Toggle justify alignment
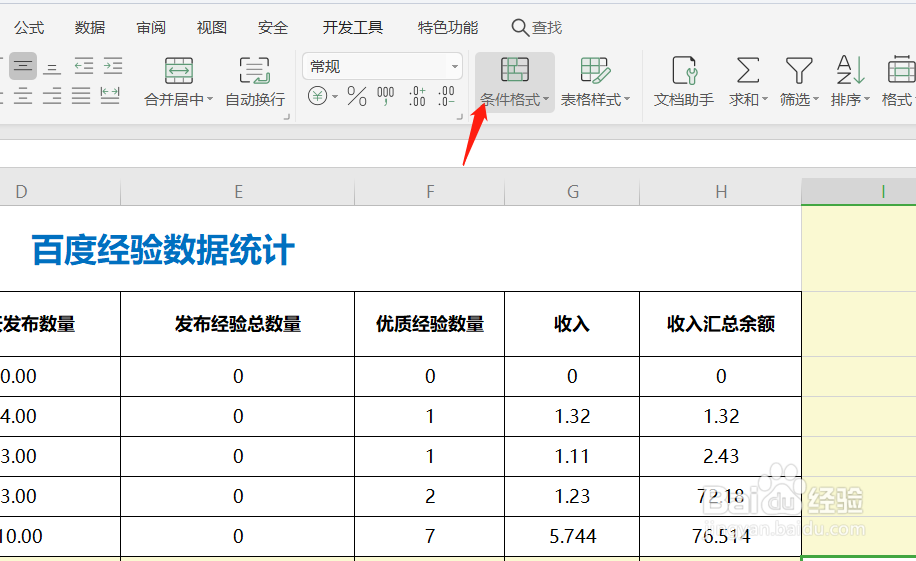The height and width of the screenshot is (561, 916). coord(81,95)
